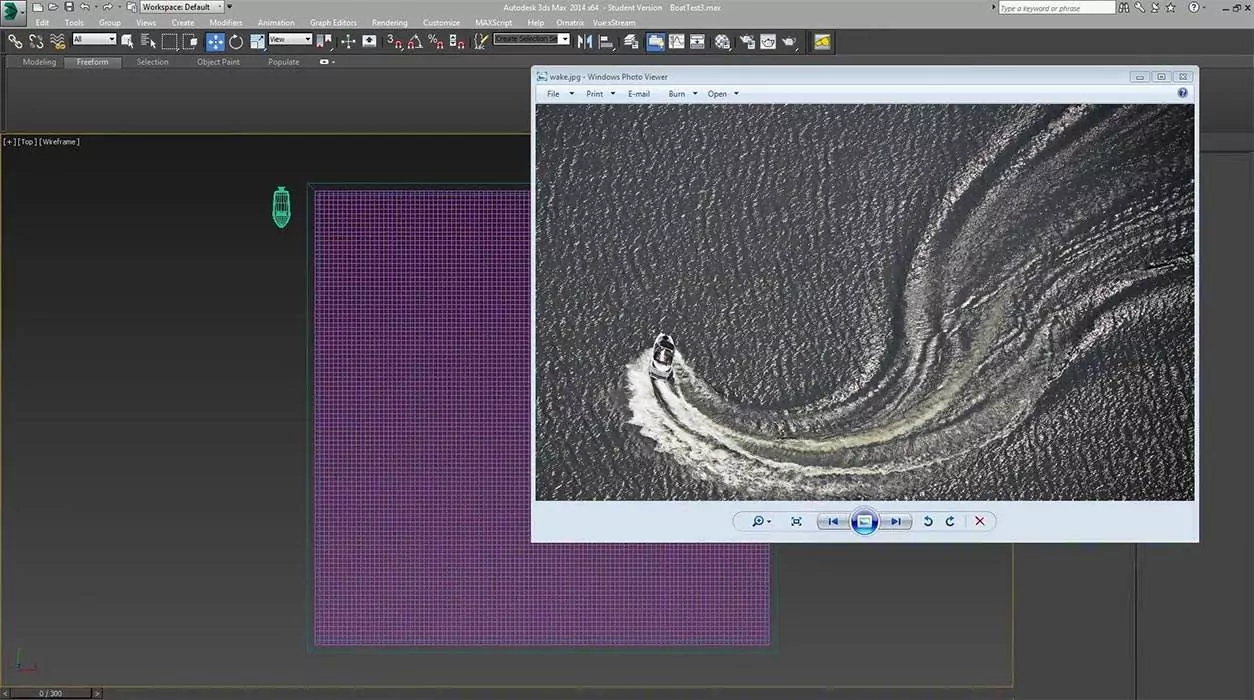Click the Render Setup teapot icon
The image size is (1254, 700).
746,41
